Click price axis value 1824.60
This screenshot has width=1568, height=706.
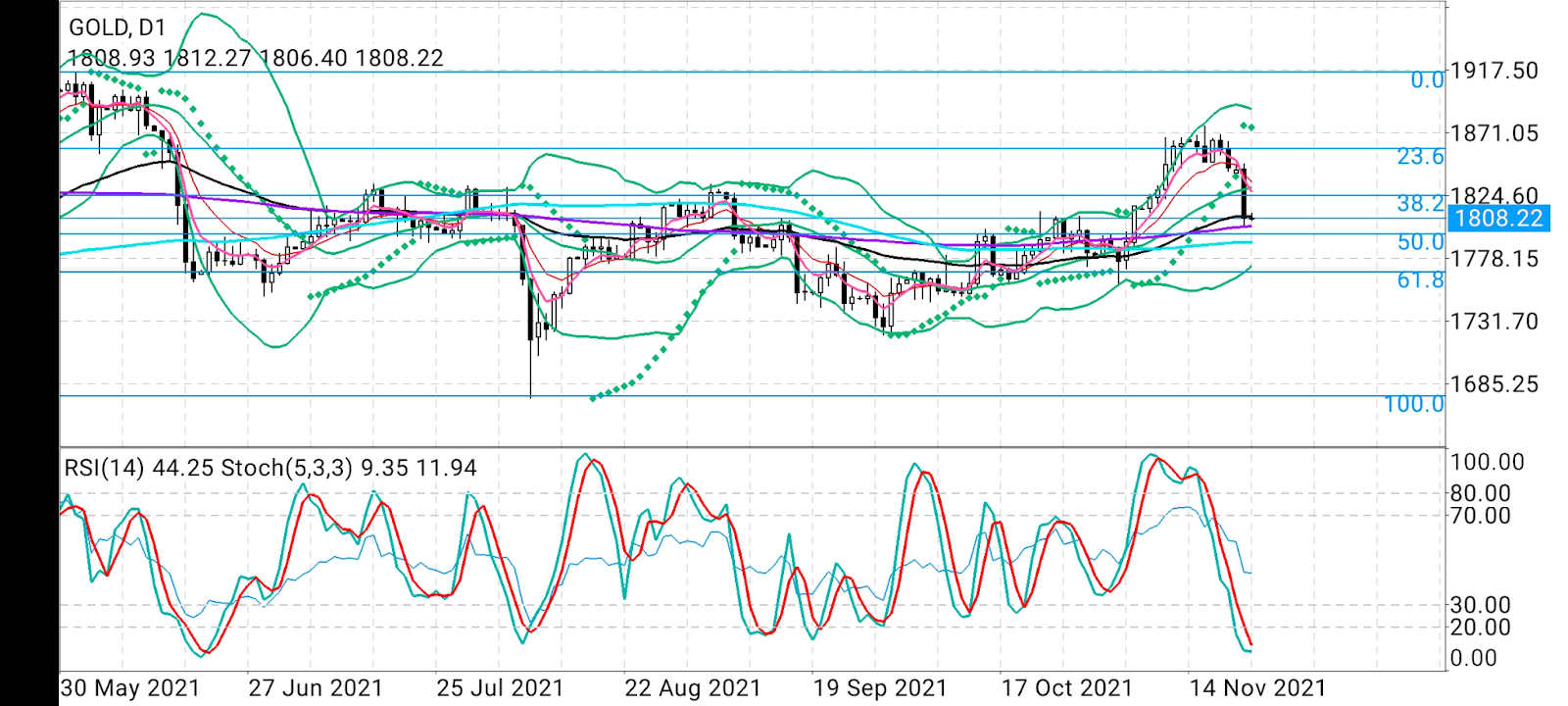pos(1494,196)
